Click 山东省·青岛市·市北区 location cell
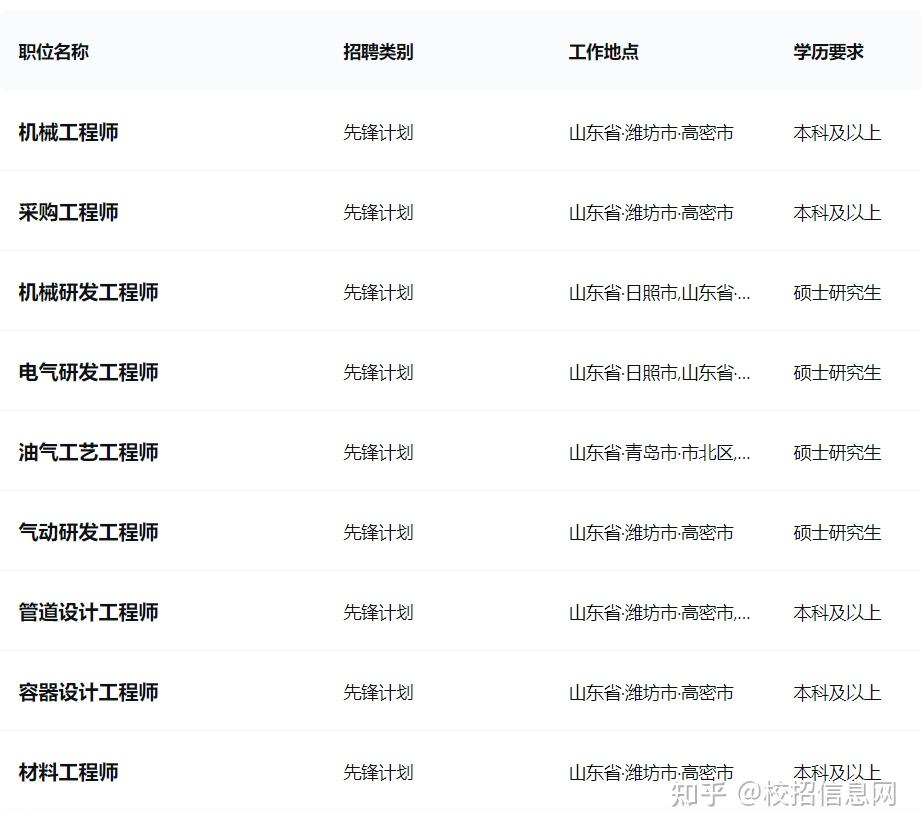The image size is (921, 831). 659,452
